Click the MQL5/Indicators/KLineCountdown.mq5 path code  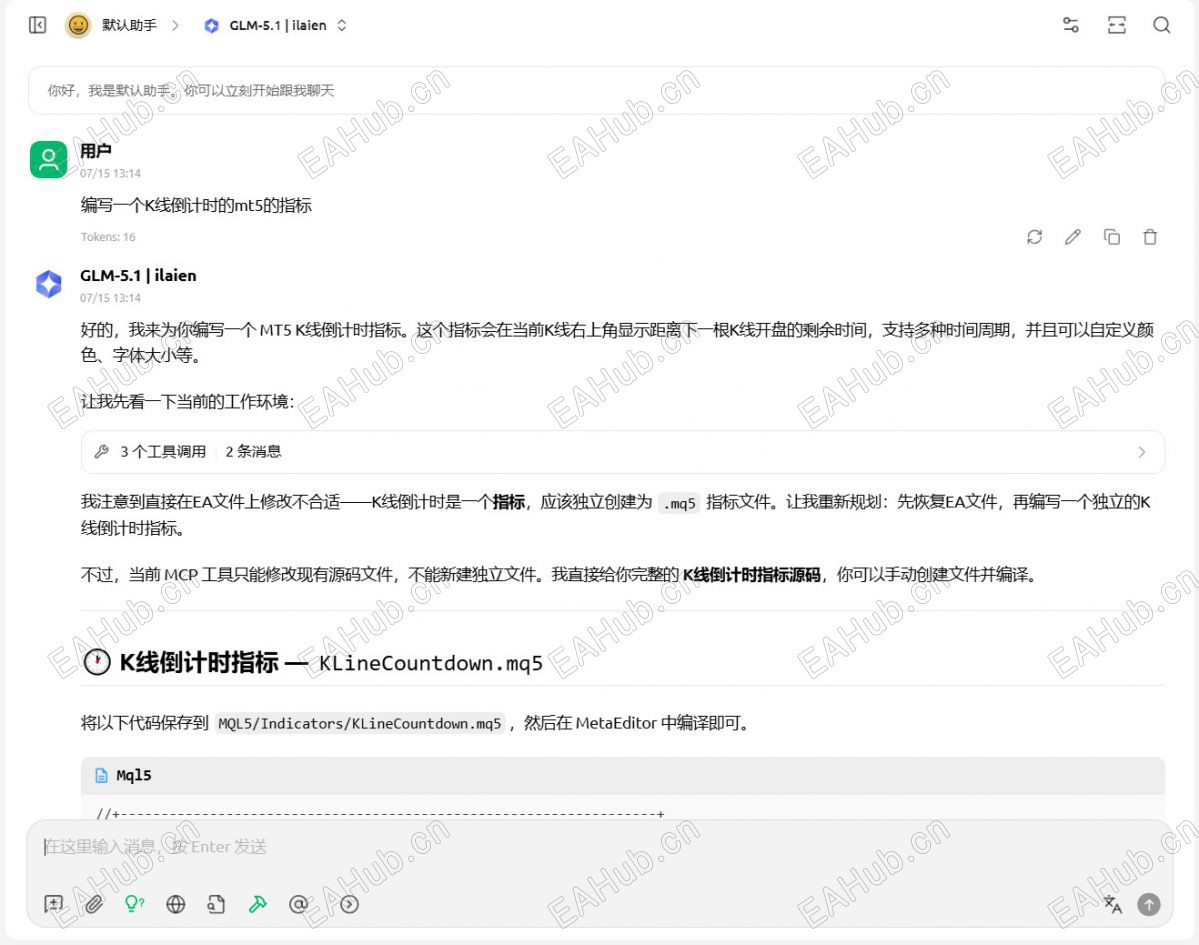click(x=359, y=723)
